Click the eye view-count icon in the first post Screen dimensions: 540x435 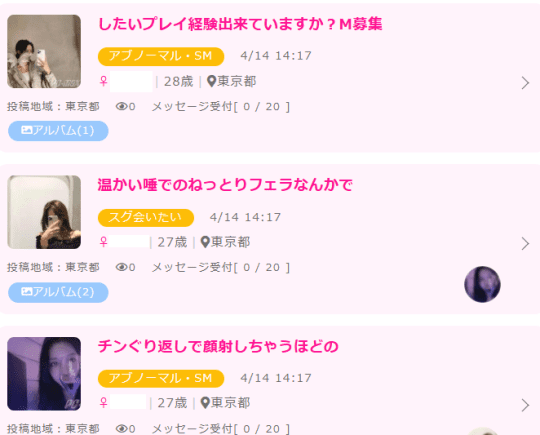pos(122,106)
